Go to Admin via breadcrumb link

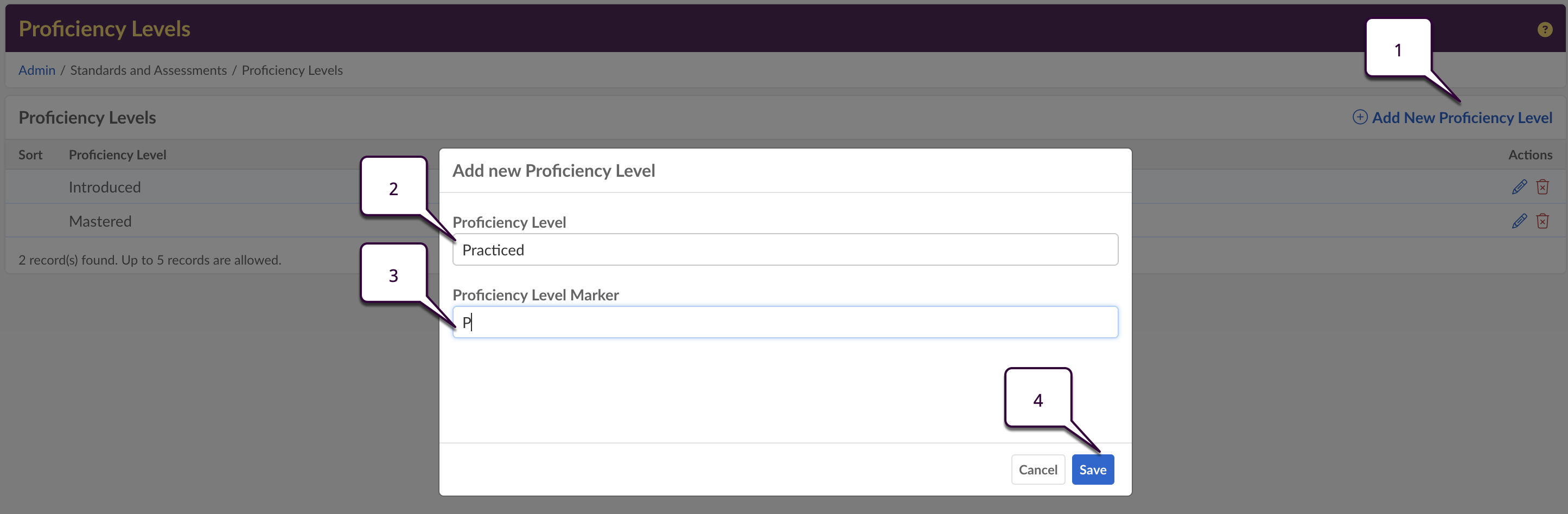(x=36, y=70)
